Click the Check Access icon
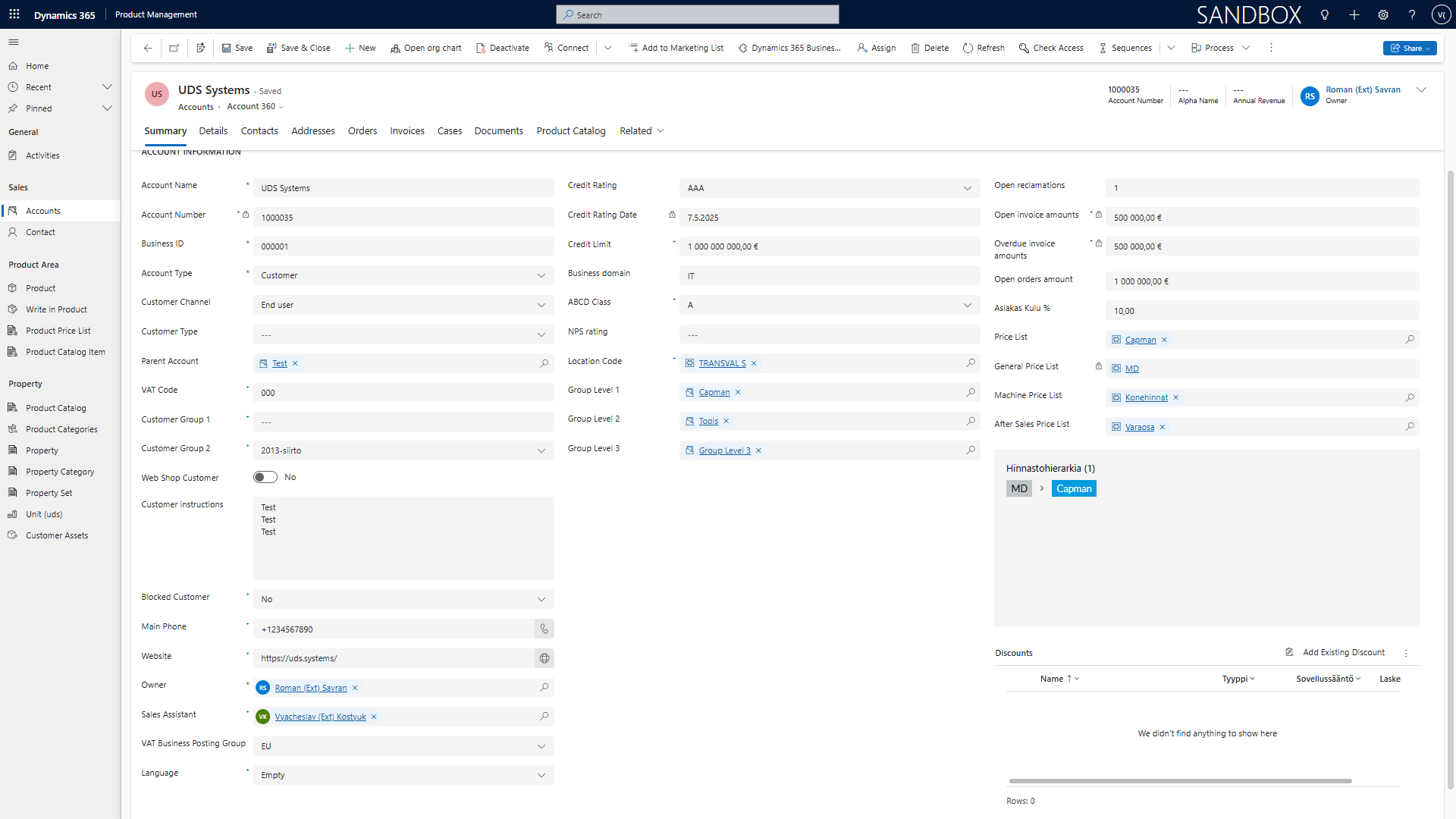 1024,48
